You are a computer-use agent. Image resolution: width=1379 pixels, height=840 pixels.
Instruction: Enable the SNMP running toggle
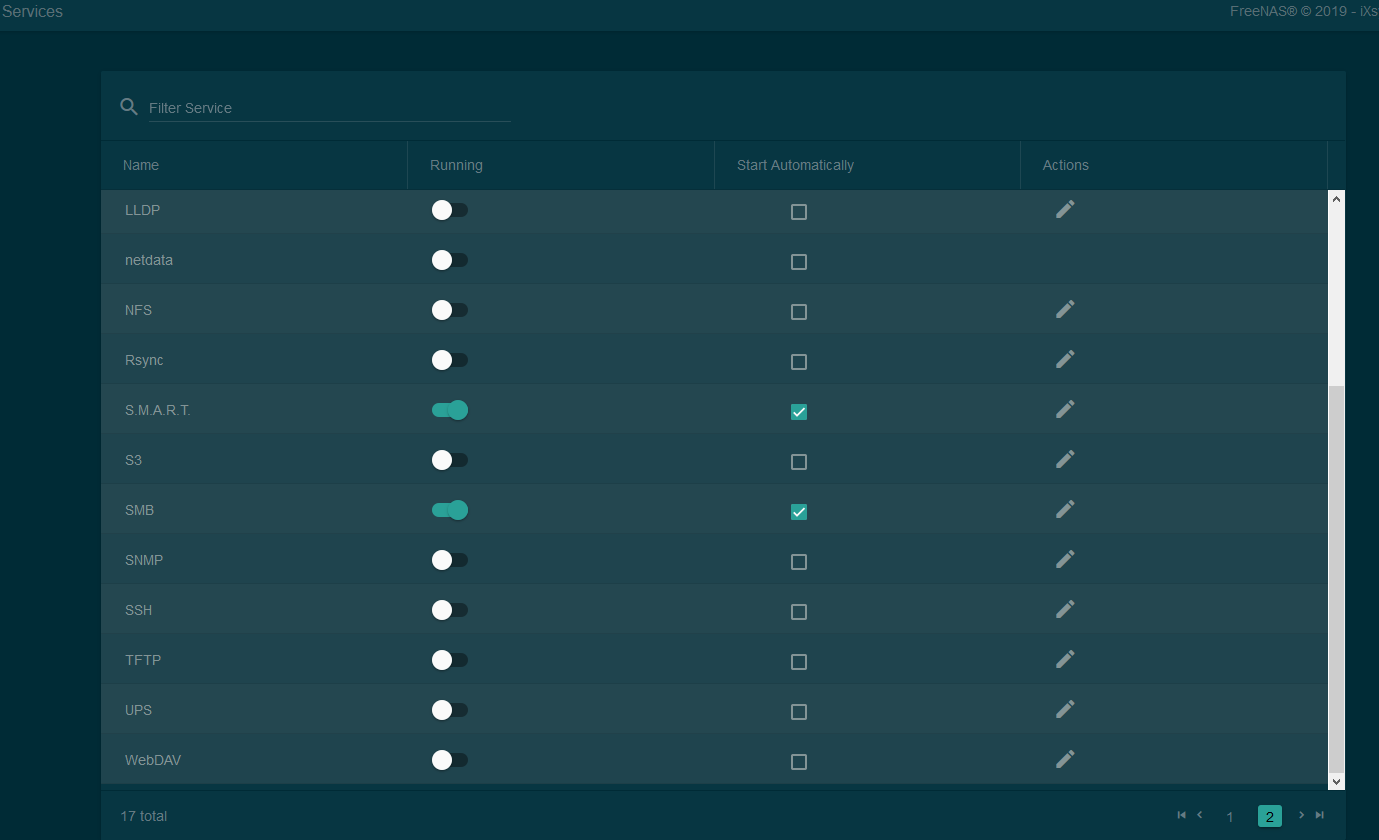(450, 560)
